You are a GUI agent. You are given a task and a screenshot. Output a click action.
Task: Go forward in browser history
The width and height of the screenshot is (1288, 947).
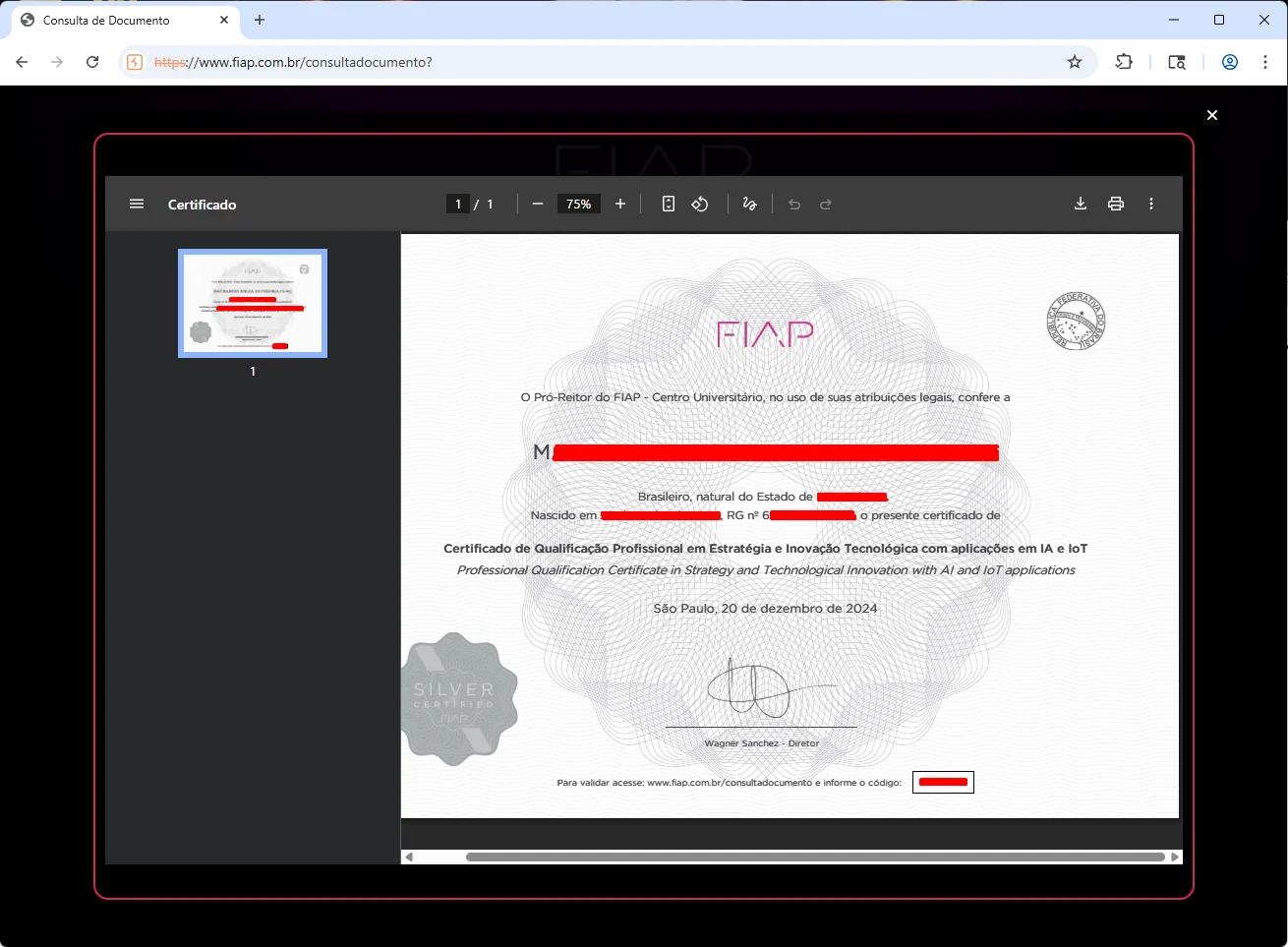coord(57,62)
